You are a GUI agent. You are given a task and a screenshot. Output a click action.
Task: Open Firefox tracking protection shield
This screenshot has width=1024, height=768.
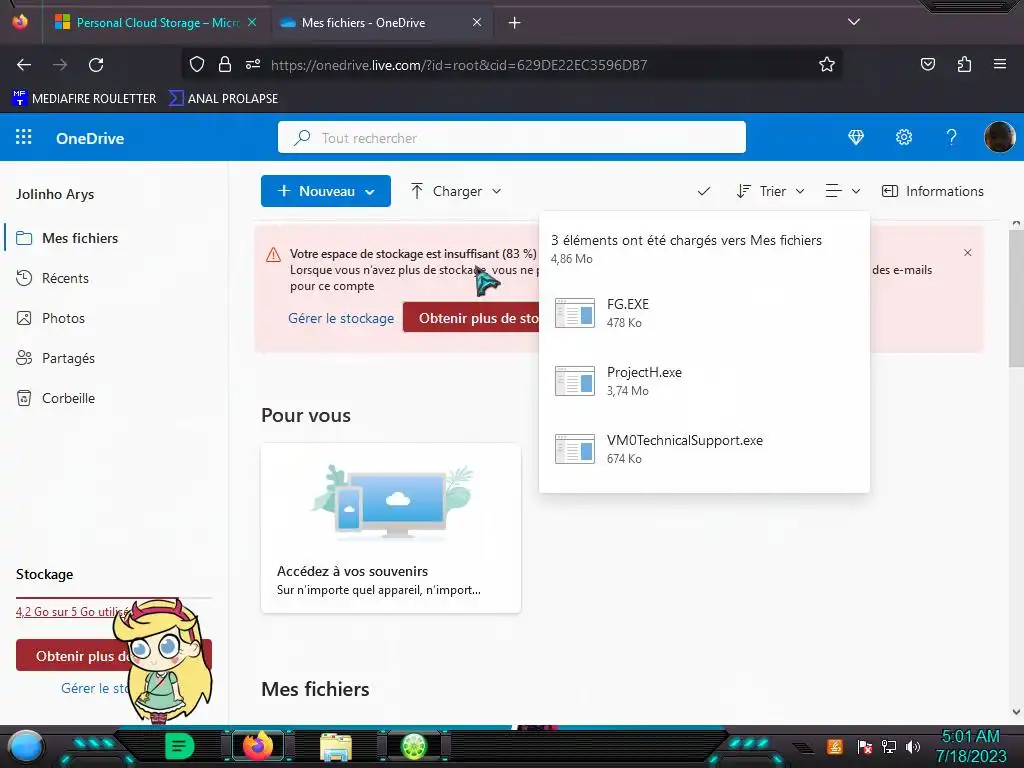click(197, 64)
